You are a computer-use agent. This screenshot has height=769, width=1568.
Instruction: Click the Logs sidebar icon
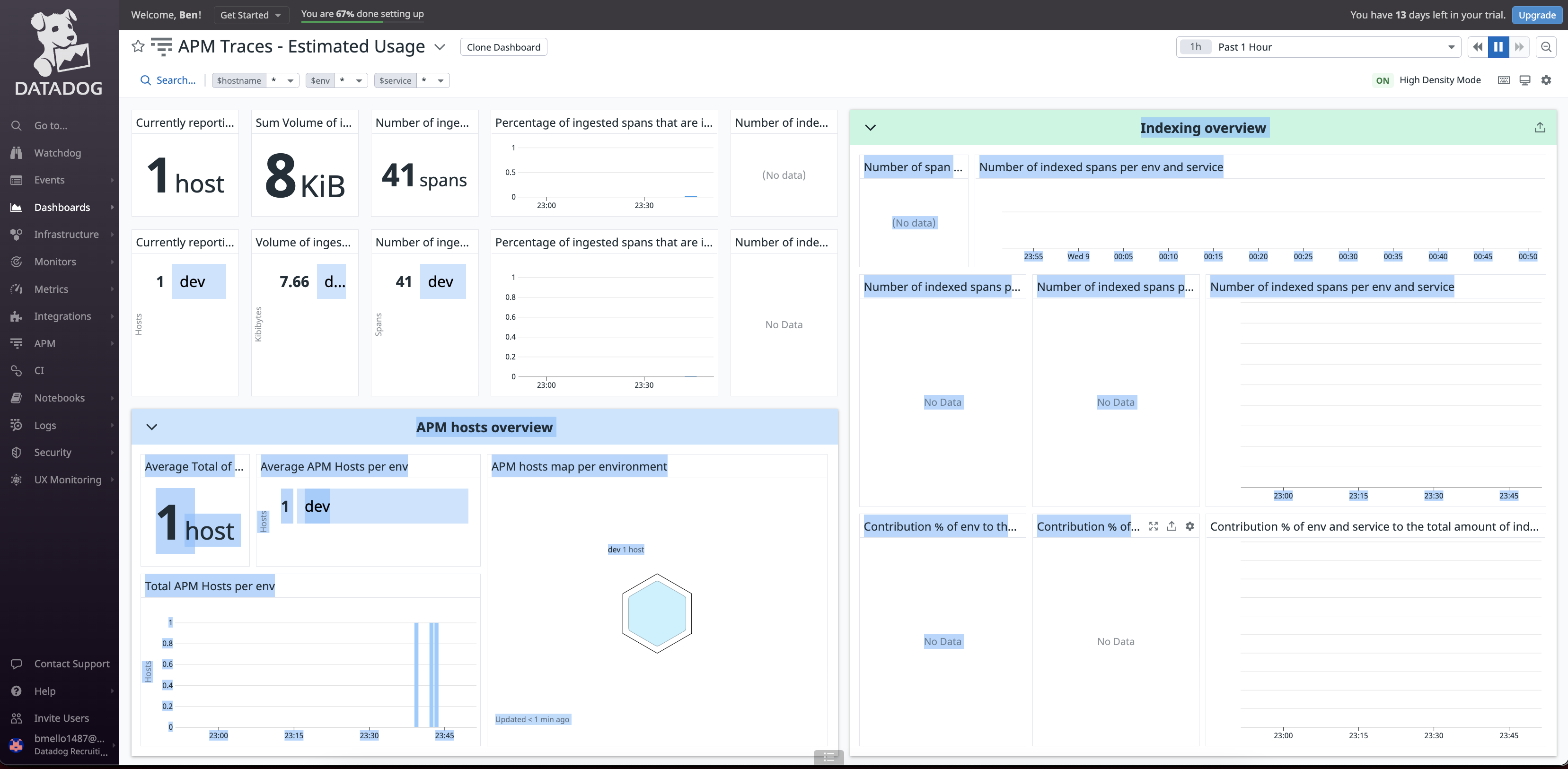17,425
